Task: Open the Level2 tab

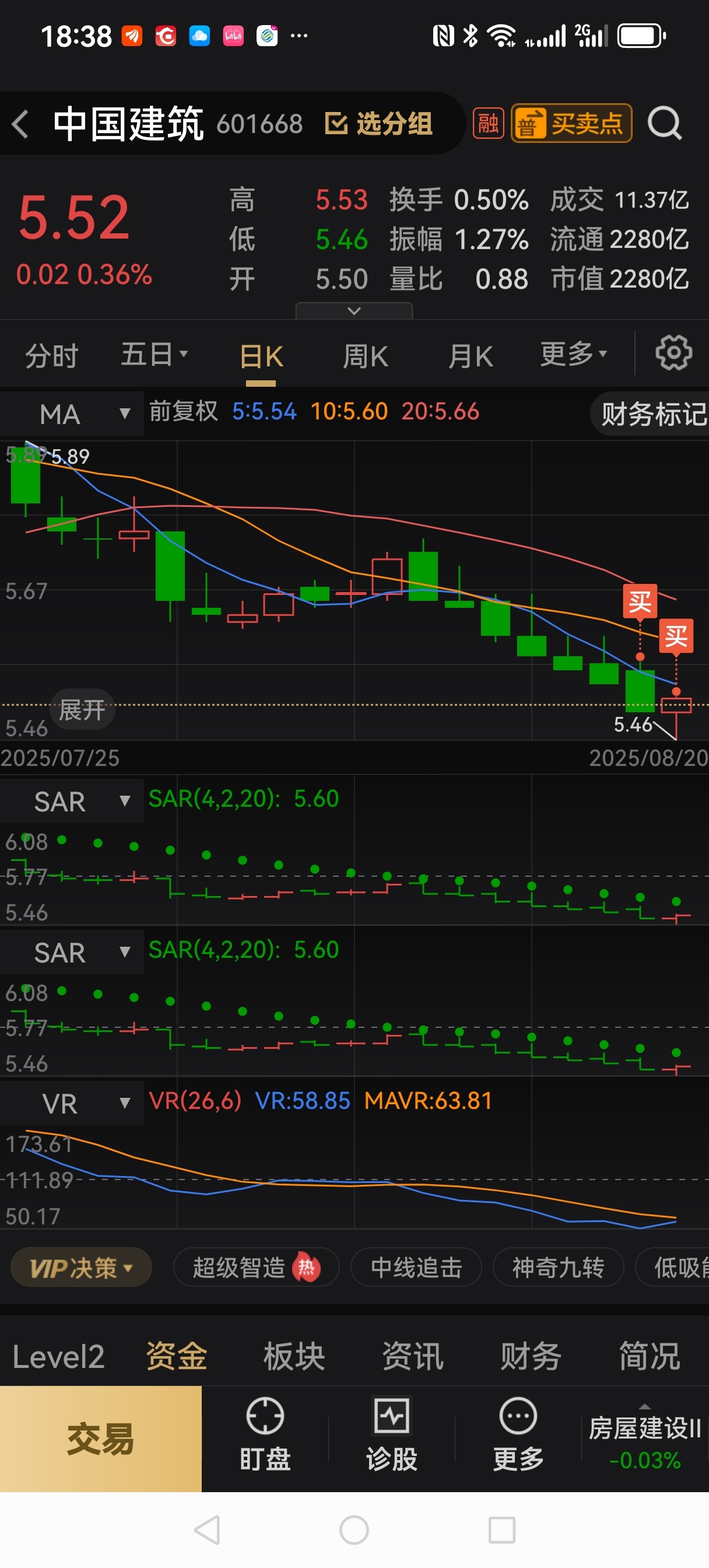Action: tap(58, 1357)
